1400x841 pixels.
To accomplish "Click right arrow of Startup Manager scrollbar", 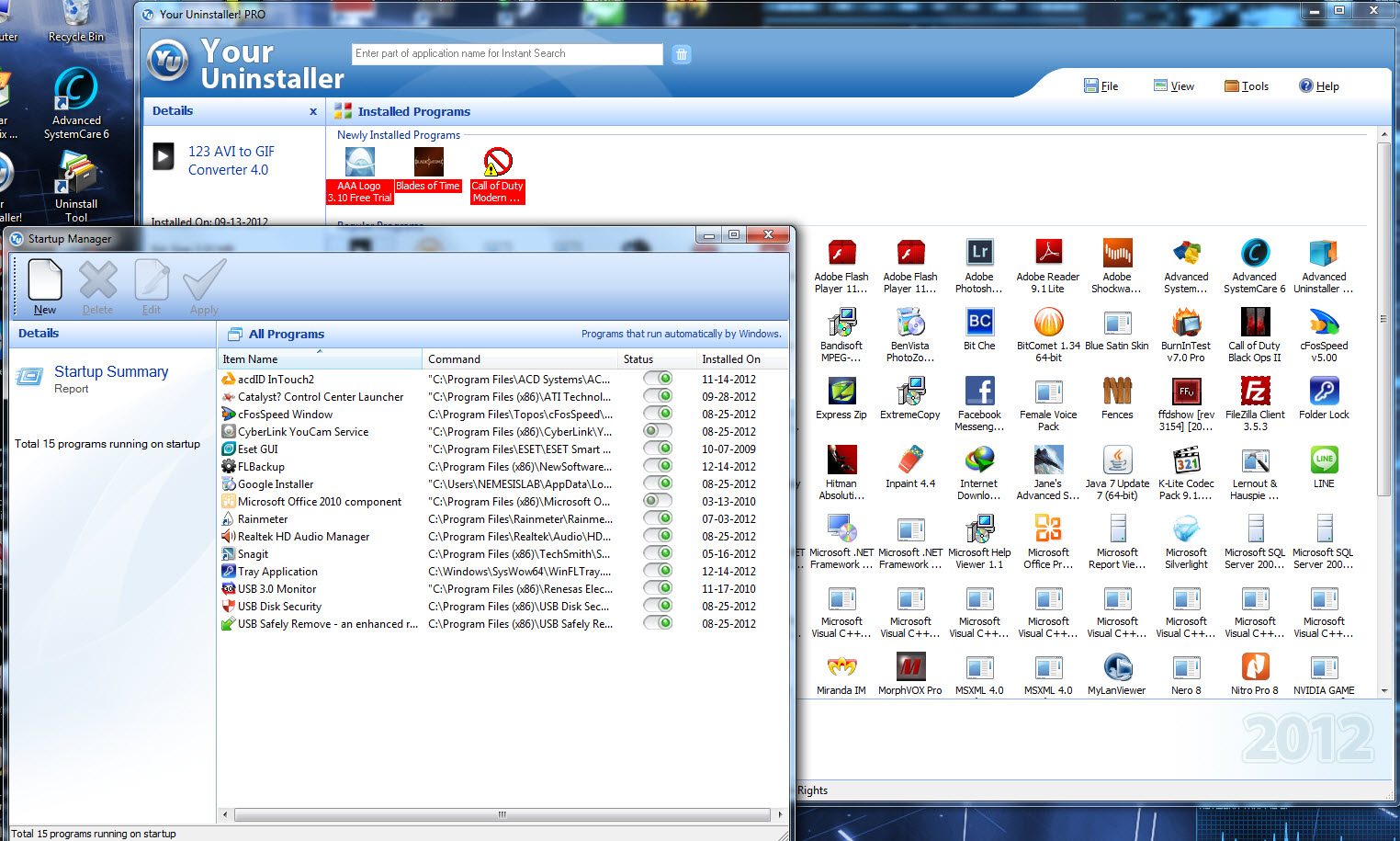I will [x=780, y=814].
